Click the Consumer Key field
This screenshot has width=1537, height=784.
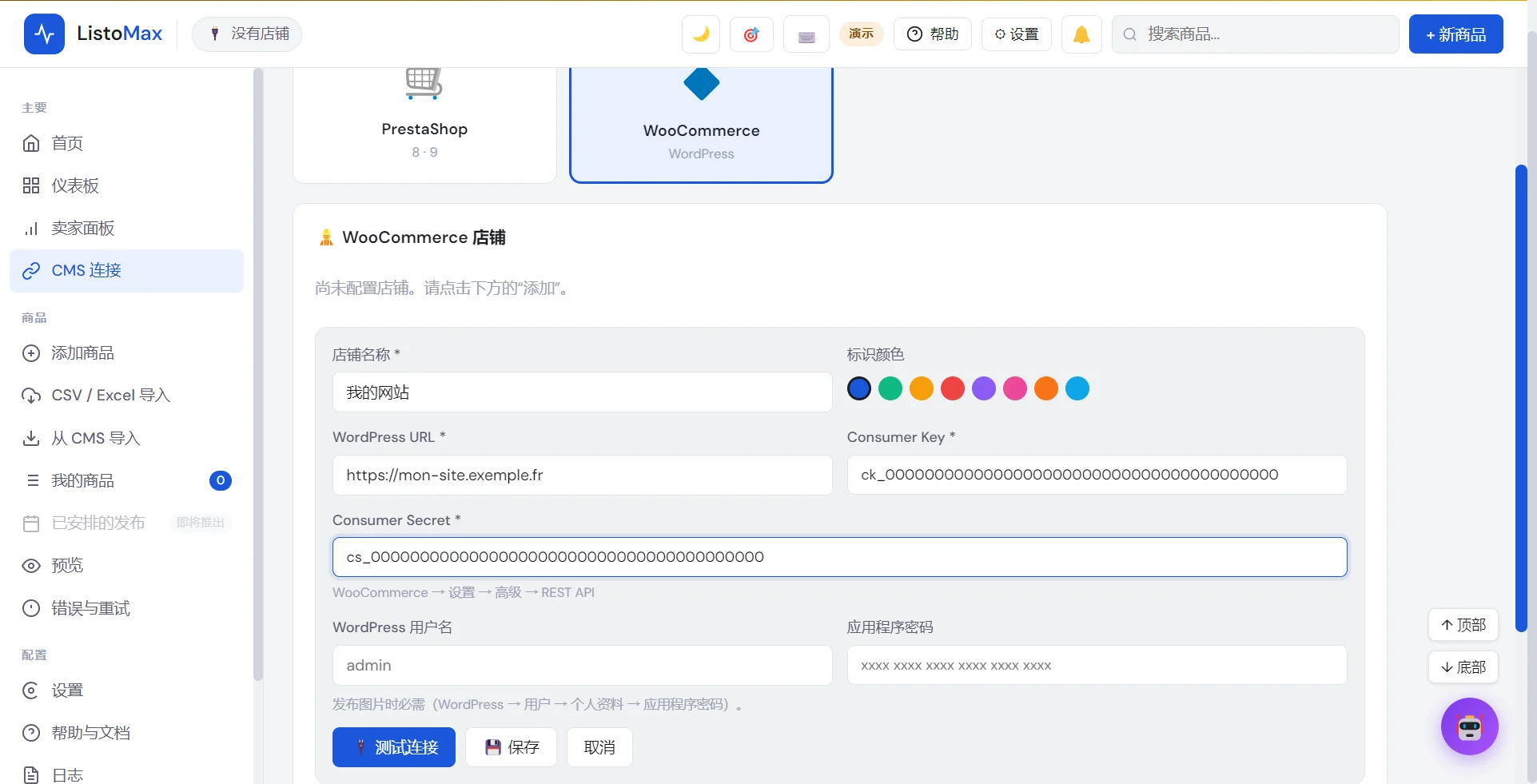pyautogui.click(x=1097, y=475)
